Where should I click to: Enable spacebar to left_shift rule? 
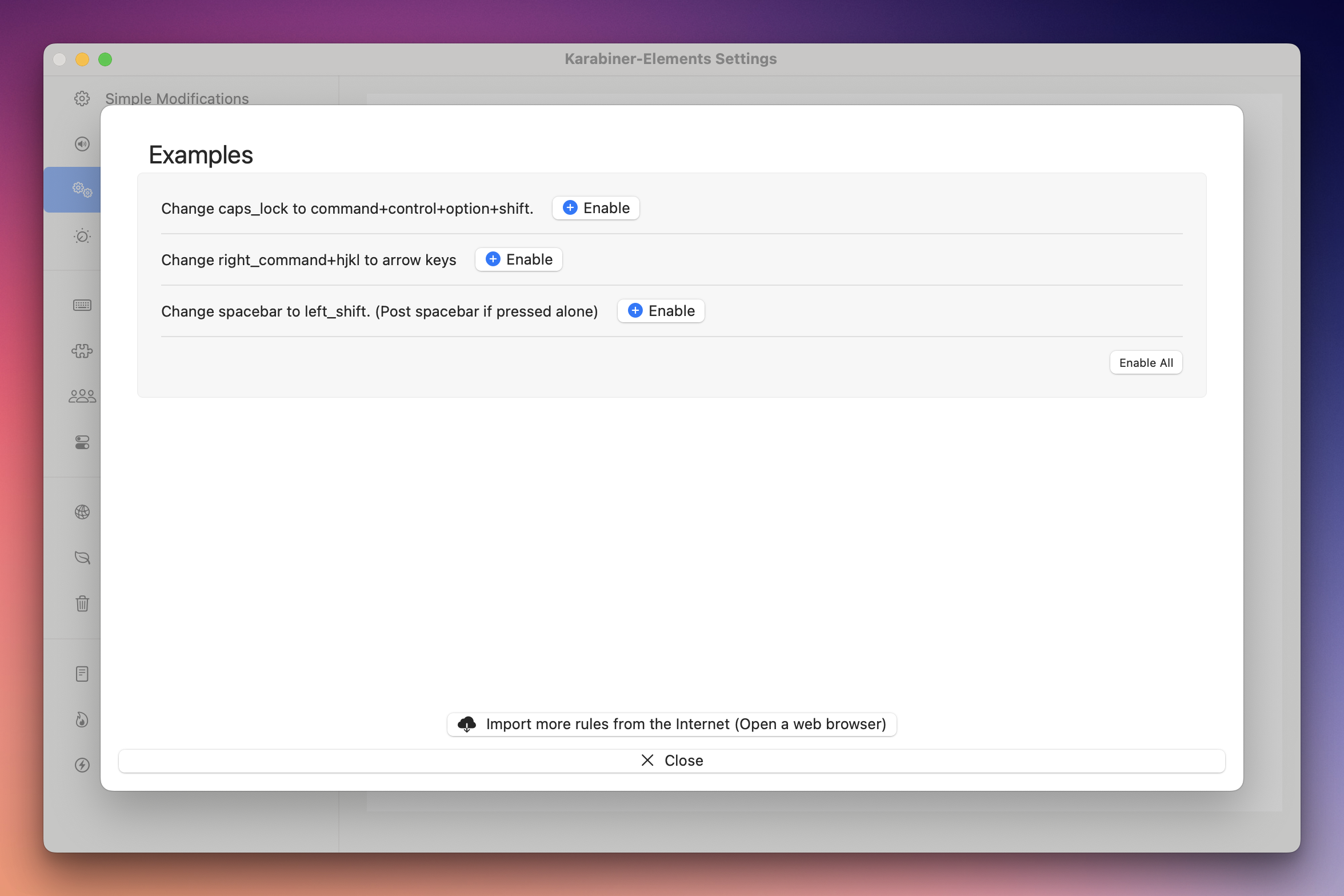pyautogui.click(x=661, y=311)
